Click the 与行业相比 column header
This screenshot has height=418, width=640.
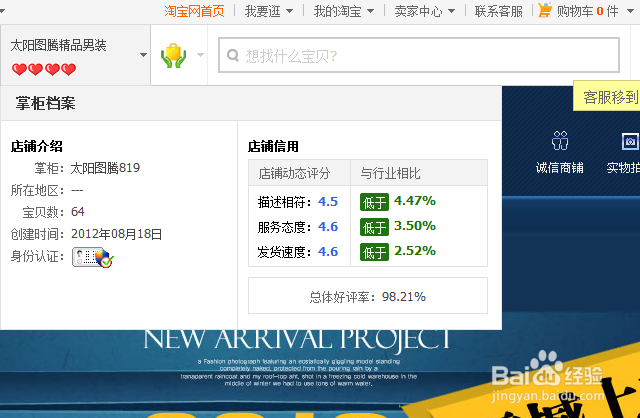click(x=419, y=173)
